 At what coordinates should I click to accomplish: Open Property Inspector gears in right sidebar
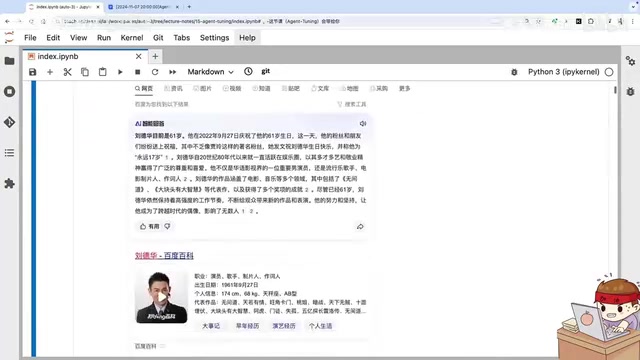631,61
